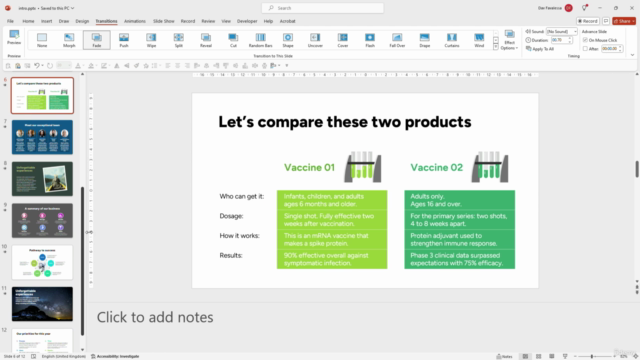Select the Curtains transition
This screenshot has height=360, width=640.
[452, 40]
